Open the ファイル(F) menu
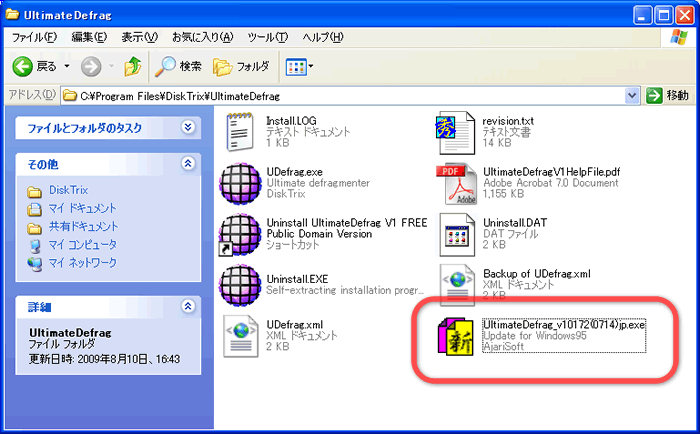The image size is (700, 434). coord(34,37)
